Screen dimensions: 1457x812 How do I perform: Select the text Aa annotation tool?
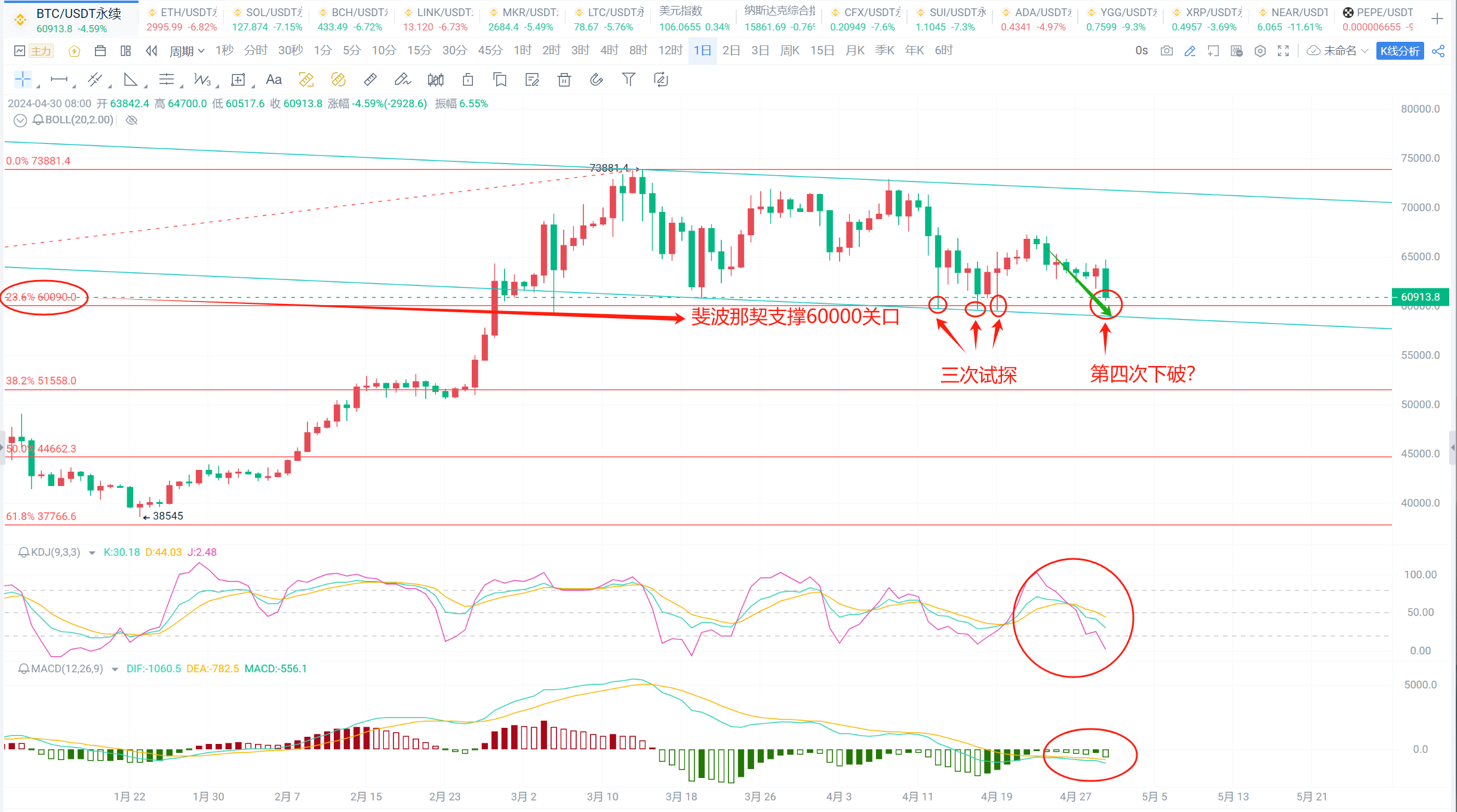(x=273, y=79)
